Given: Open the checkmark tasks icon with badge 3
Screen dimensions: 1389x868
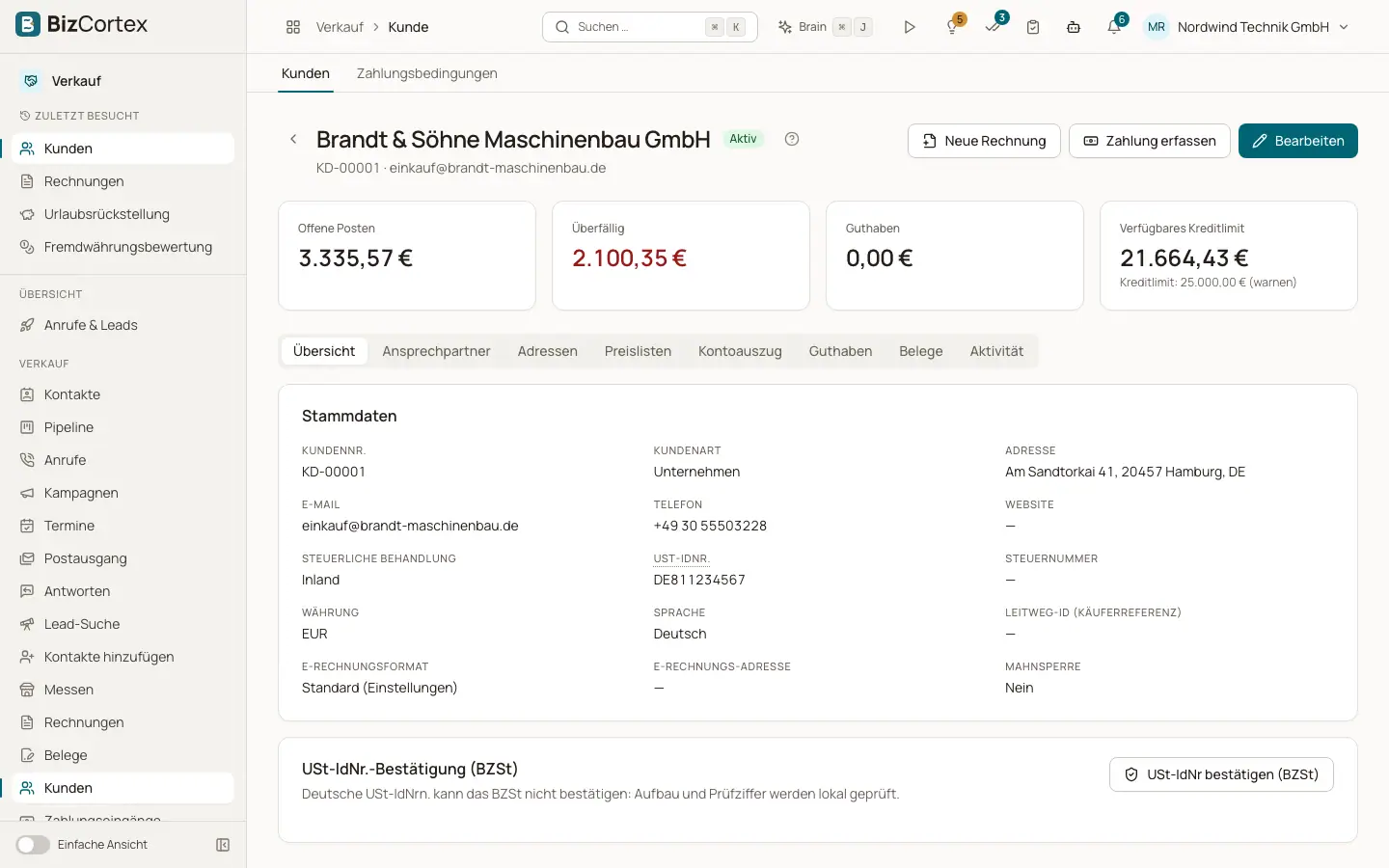Looking at the screenshot, I should point(994,27).
